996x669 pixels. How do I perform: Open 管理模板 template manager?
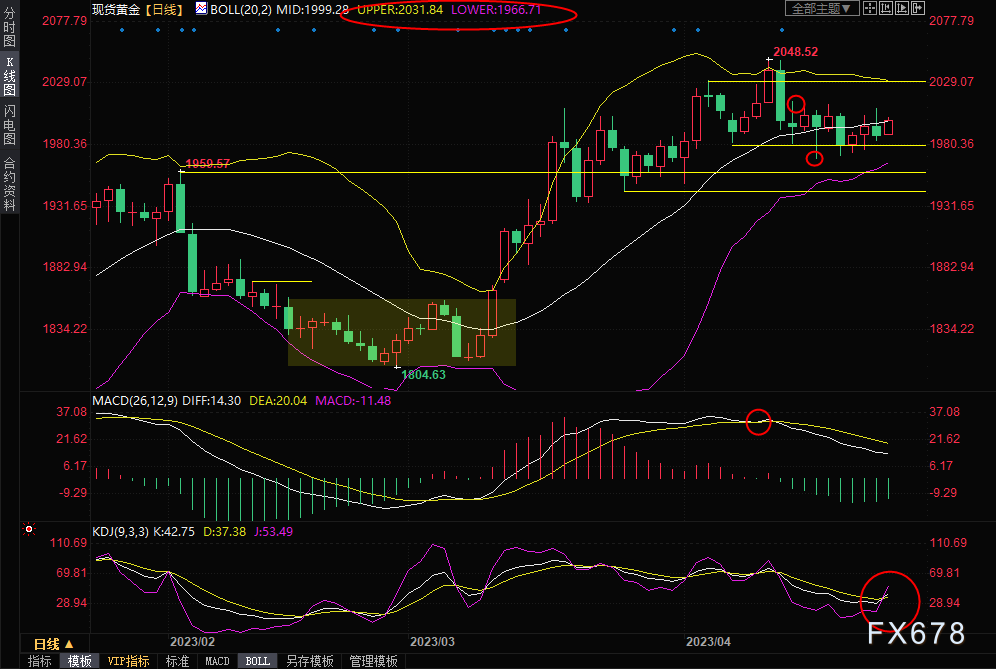[372, 661]
